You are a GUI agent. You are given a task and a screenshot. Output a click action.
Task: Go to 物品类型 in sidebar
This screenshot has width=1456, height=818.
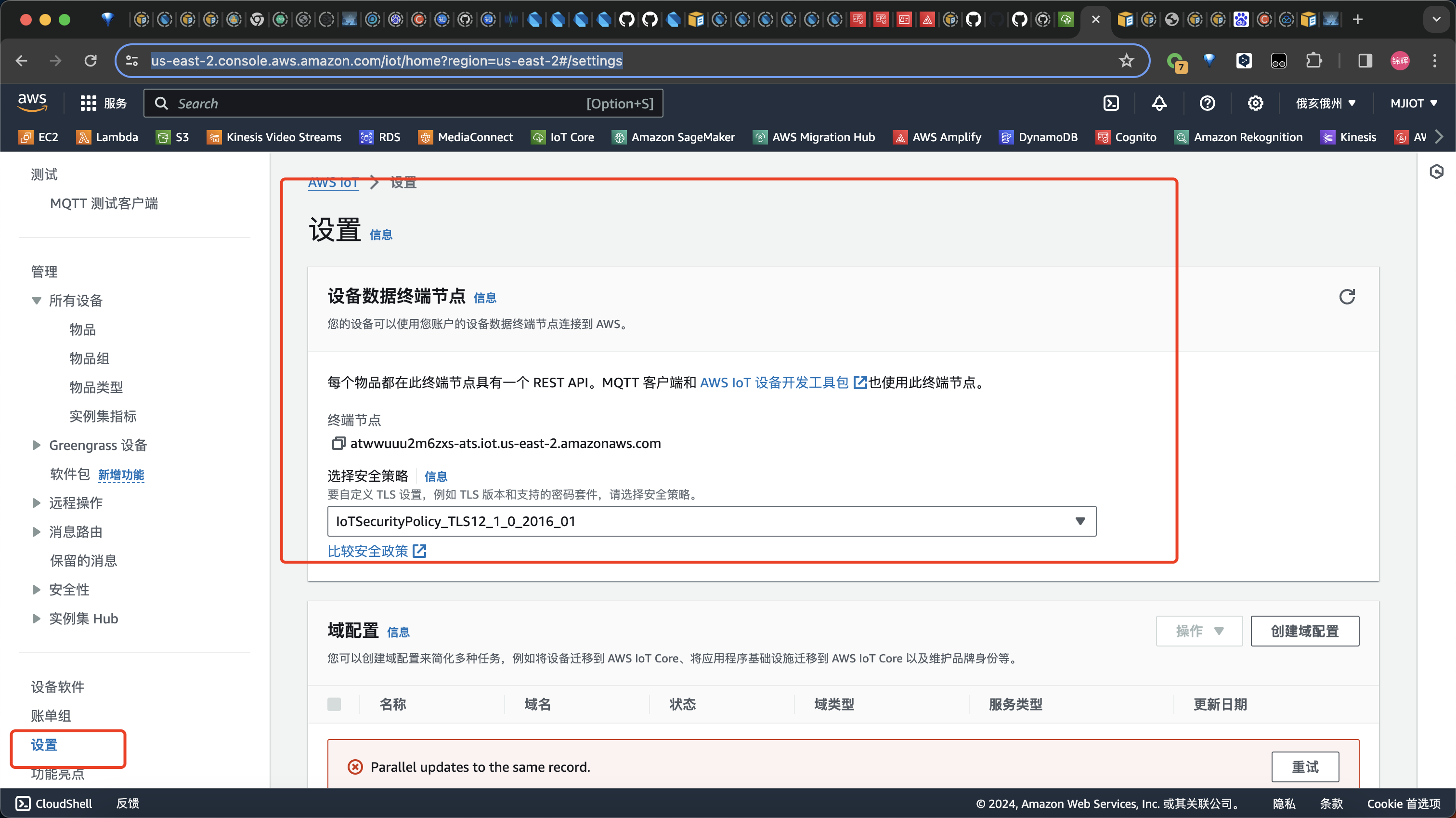click(96, 387)
